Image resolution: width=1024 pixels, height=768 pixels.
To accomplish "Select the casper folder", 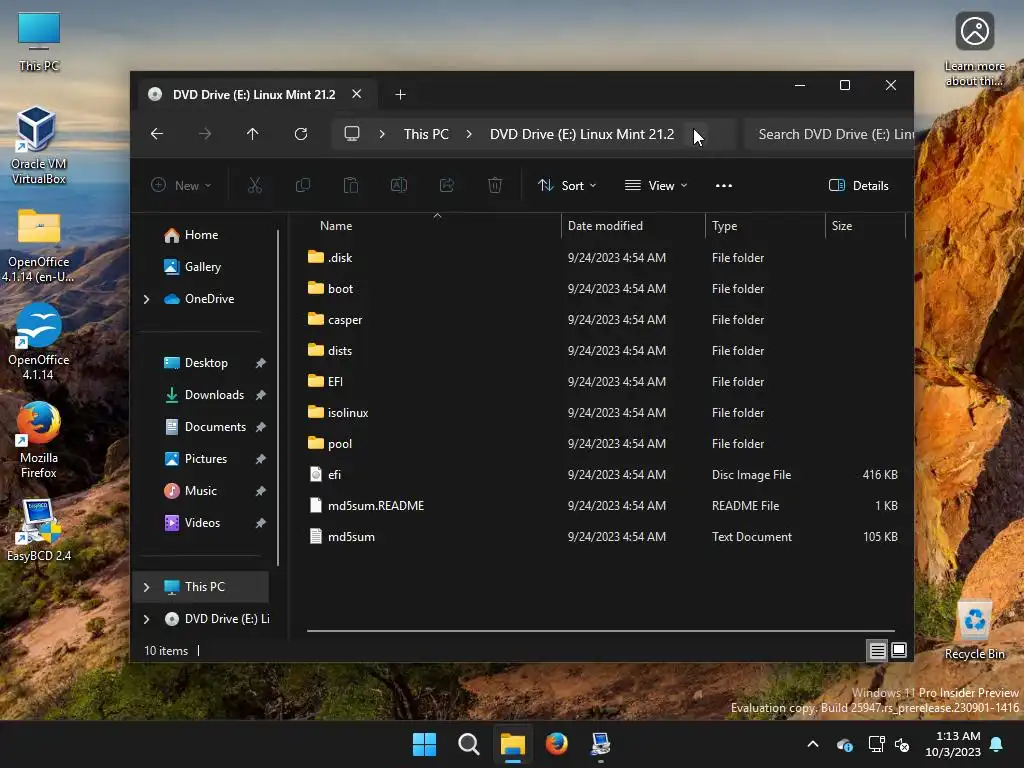I will click(604, 320).
